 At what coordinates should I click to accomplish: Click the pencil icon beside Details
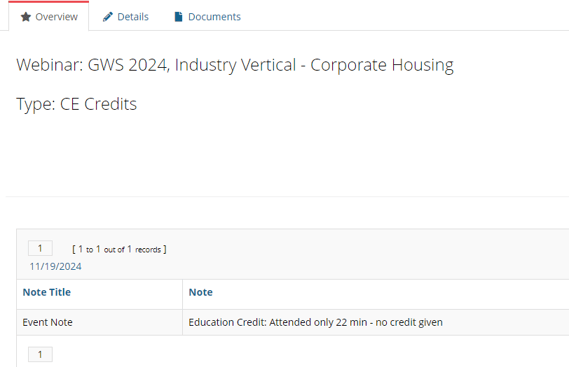107,17
